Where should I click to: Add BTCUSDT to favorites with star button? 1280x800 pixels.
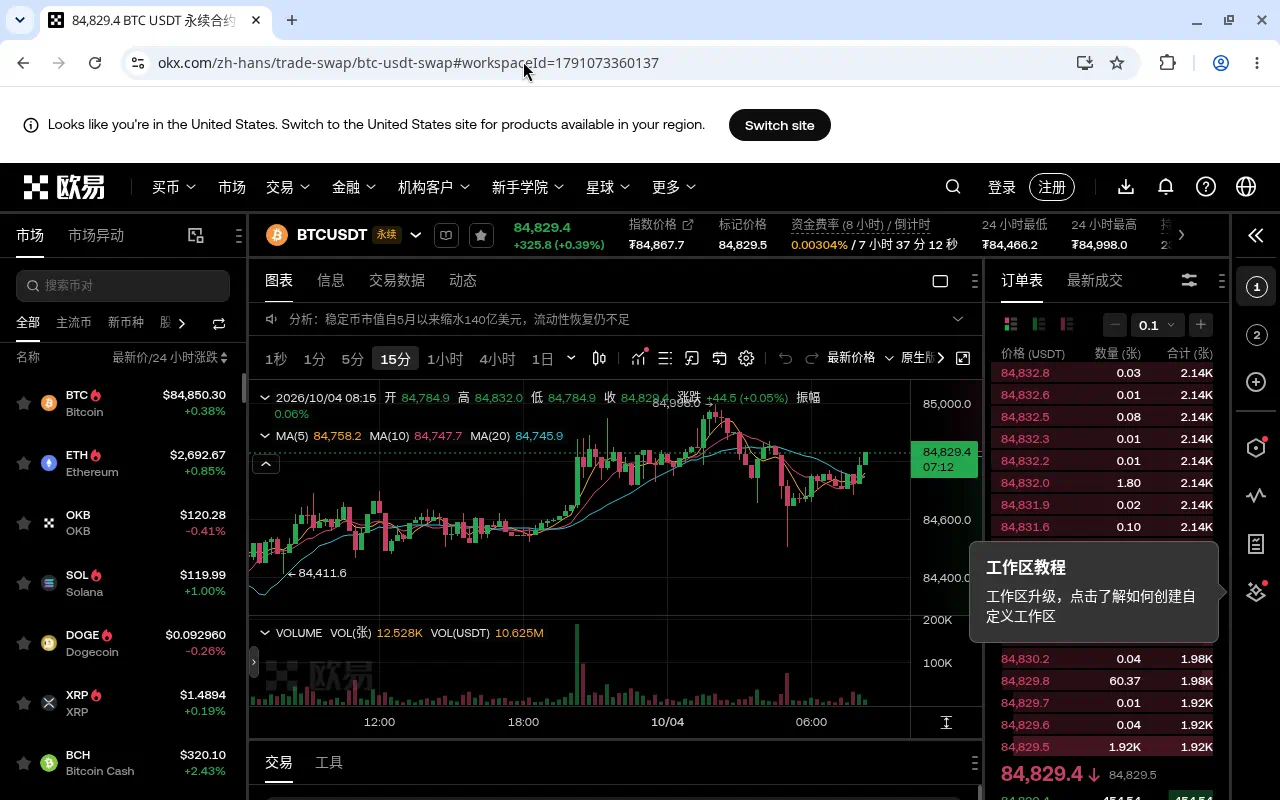click(x=481, y=235)
